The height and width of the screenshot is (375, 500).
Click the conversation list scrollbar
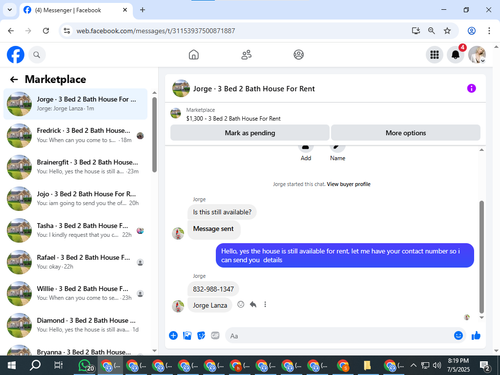coord(154,135)
